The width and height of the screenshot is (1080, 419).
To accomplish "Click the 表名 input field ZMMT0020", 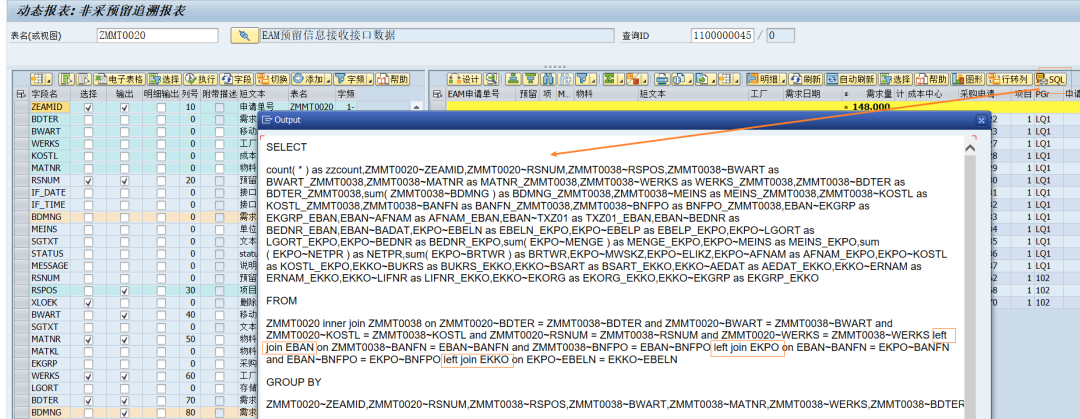I will [x=157, y=35].
